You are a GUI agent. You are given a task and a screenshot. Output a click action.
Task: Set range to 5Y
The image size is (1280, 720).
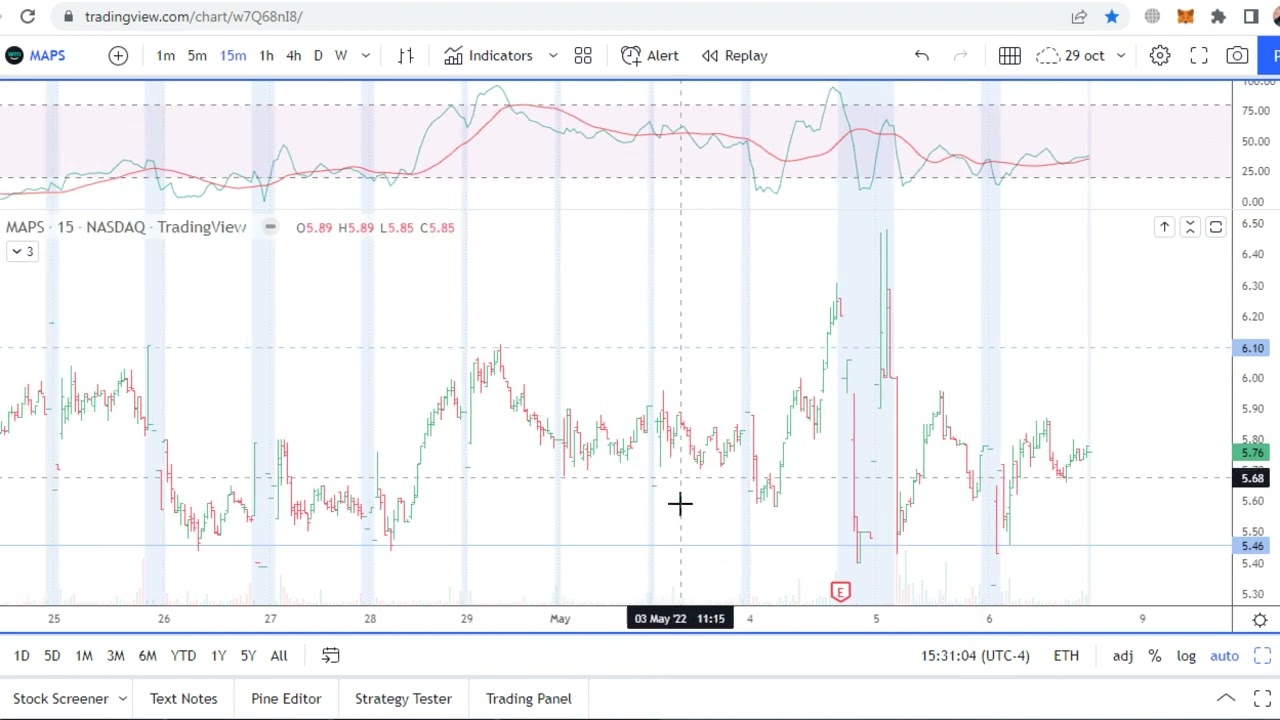pyautogui.click(x=248, y=656)
